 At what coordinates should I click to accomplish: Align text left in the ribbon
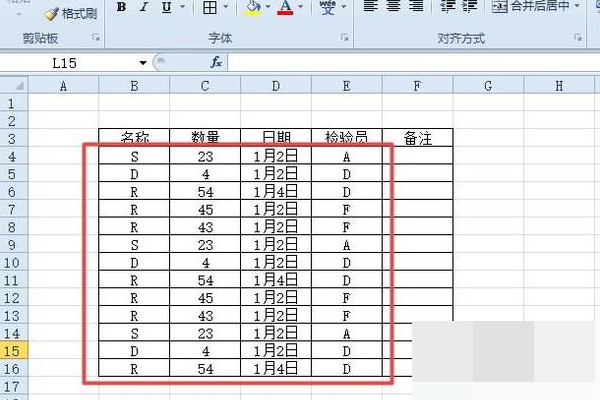click(371, 6)
